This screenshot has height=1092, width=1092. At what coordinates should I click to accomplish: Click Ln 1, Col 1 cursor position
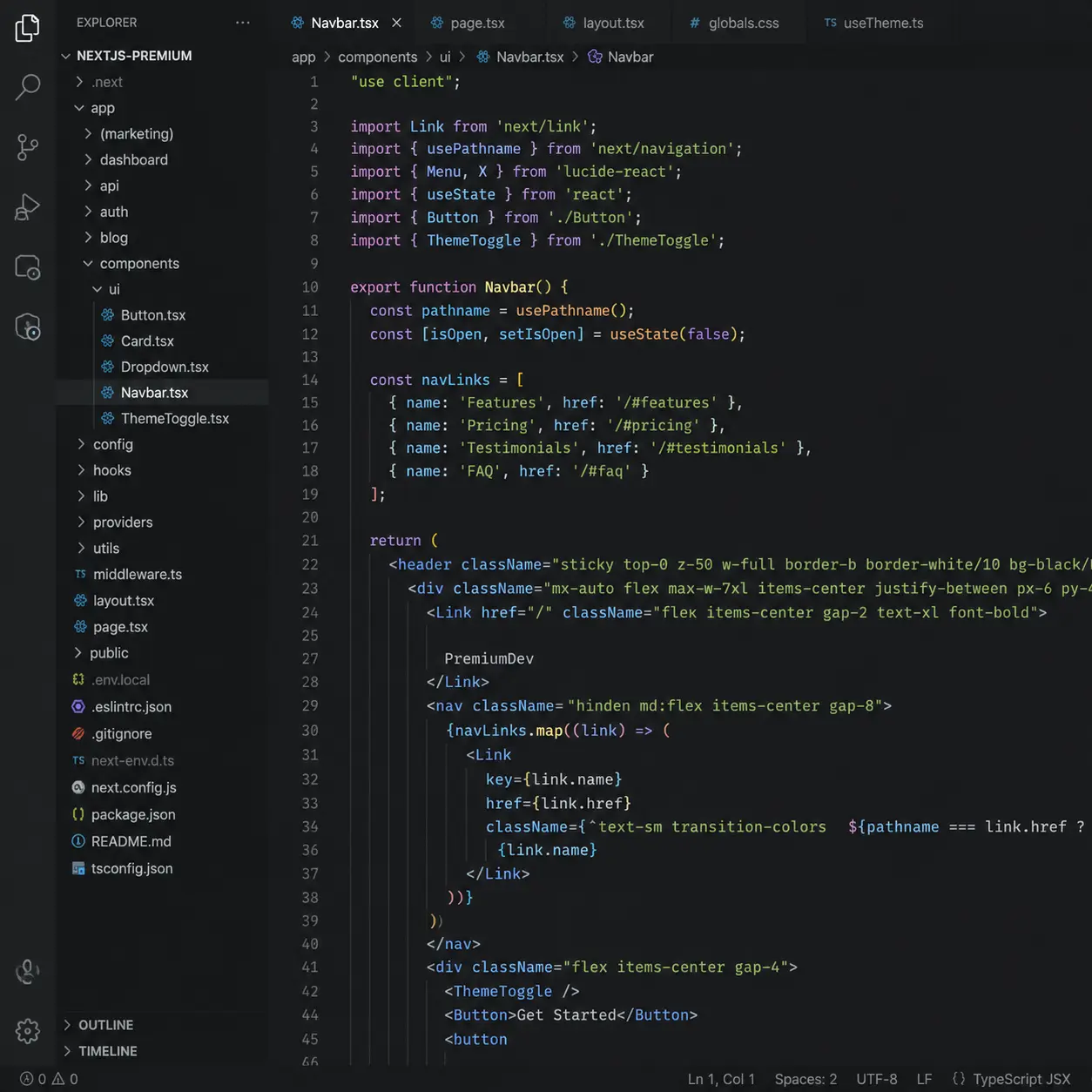pyautogui.click(x=721, y=1079)
